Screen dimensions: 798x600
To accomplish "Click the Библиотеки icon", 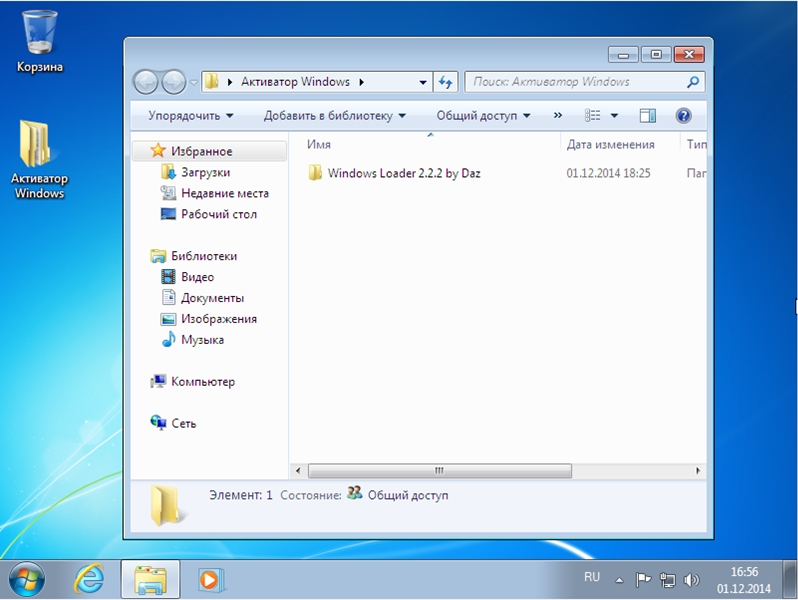I will tap(158, 255).
